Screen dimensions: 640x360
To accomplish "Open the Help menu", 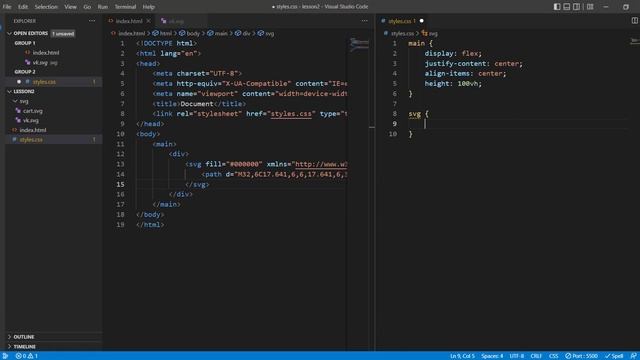I will [149, 7].
